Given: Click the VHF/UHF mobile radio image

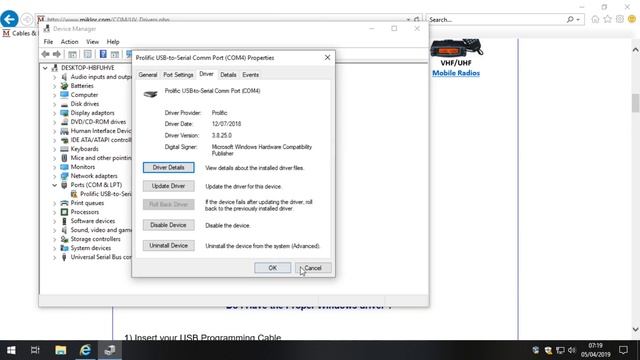Looking at the screenshot, I should [456, 49].
